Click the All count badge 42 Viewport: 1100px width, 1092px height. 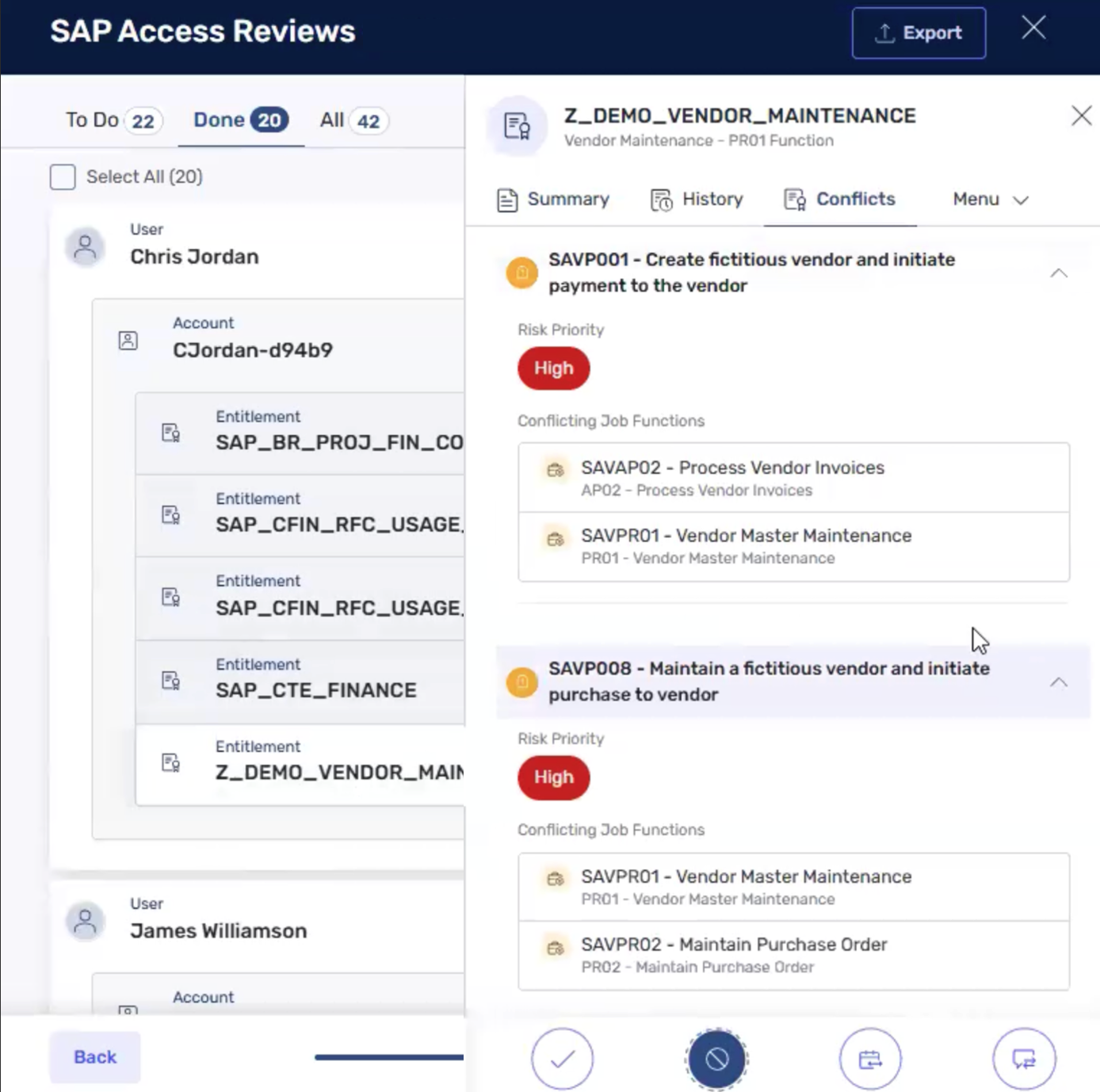(369, 121)
